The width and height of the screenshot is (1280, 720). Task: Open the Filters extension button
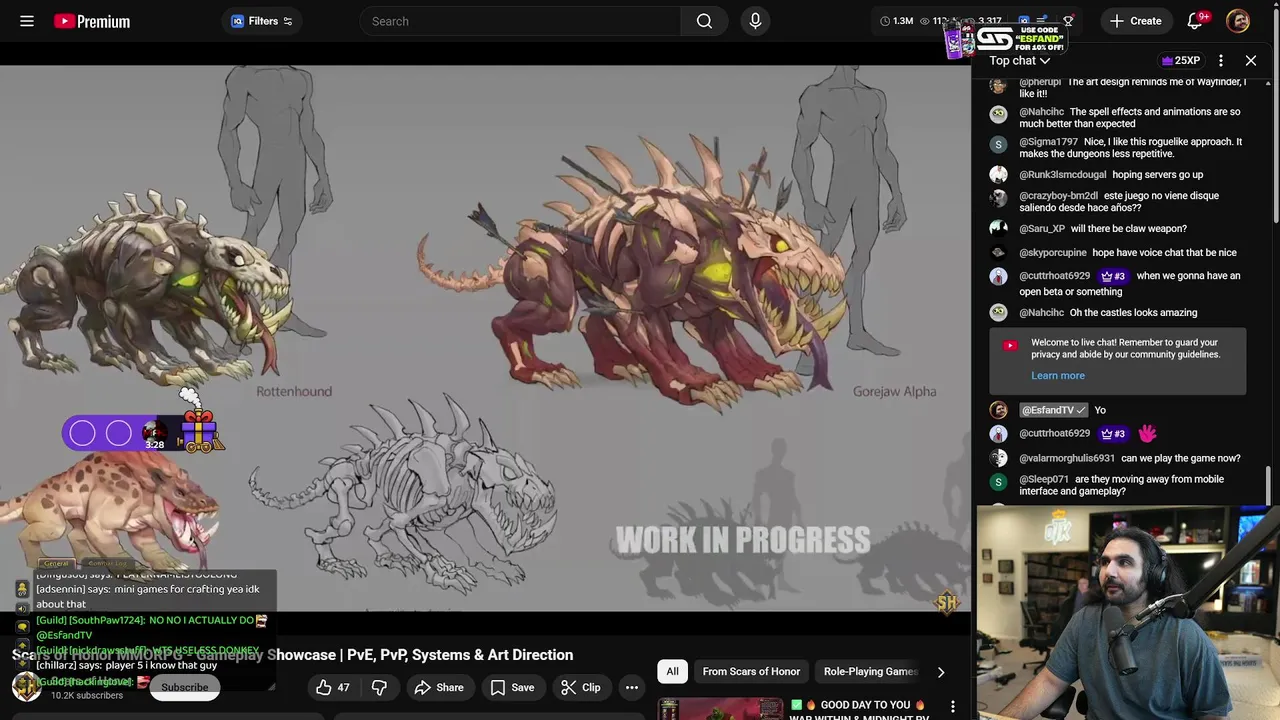click(x=262, y=21)
